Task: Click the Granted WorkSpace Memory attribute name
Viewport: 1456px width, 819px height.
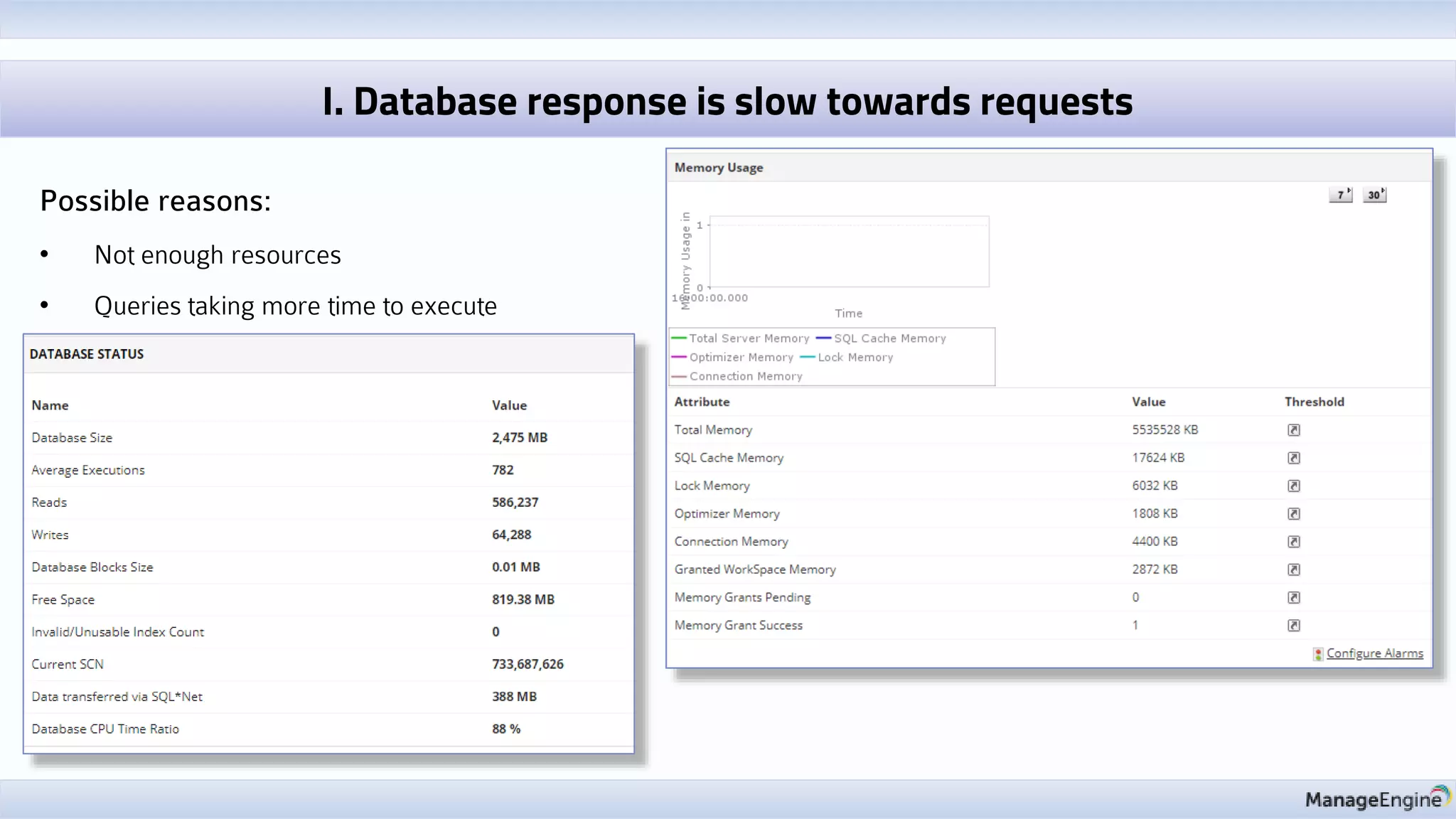Action: (x=755, y=569)
